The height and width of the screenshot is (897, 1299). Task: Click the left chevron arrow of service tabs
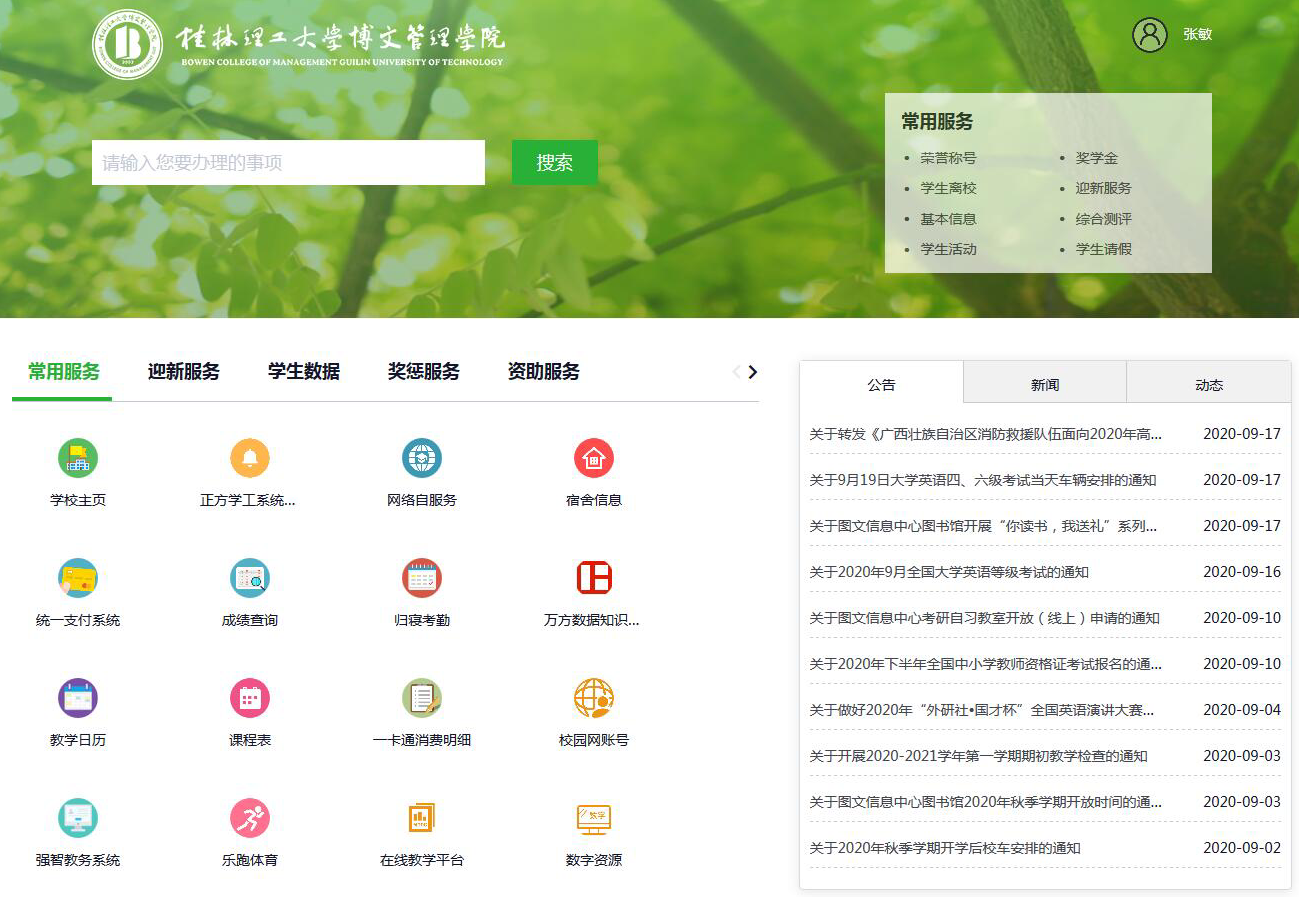point(737,372)
